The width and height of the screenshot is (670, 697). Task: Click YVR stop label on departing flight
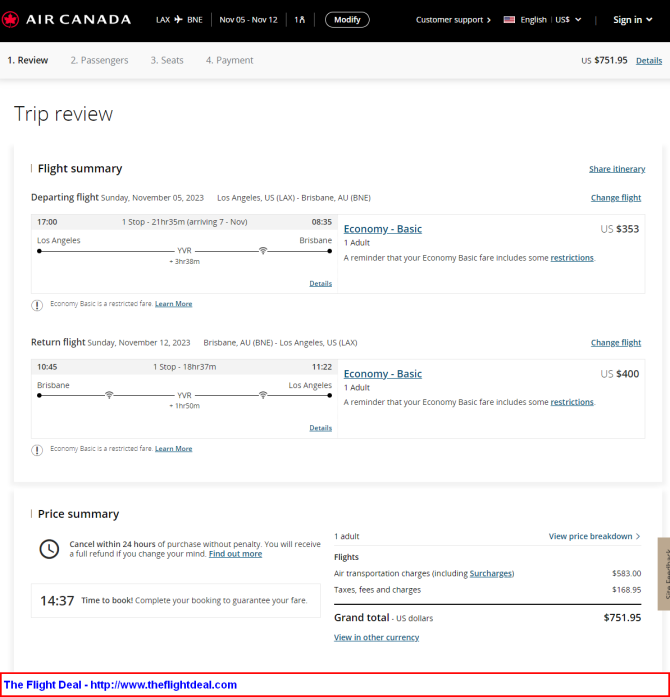[184, 251]
